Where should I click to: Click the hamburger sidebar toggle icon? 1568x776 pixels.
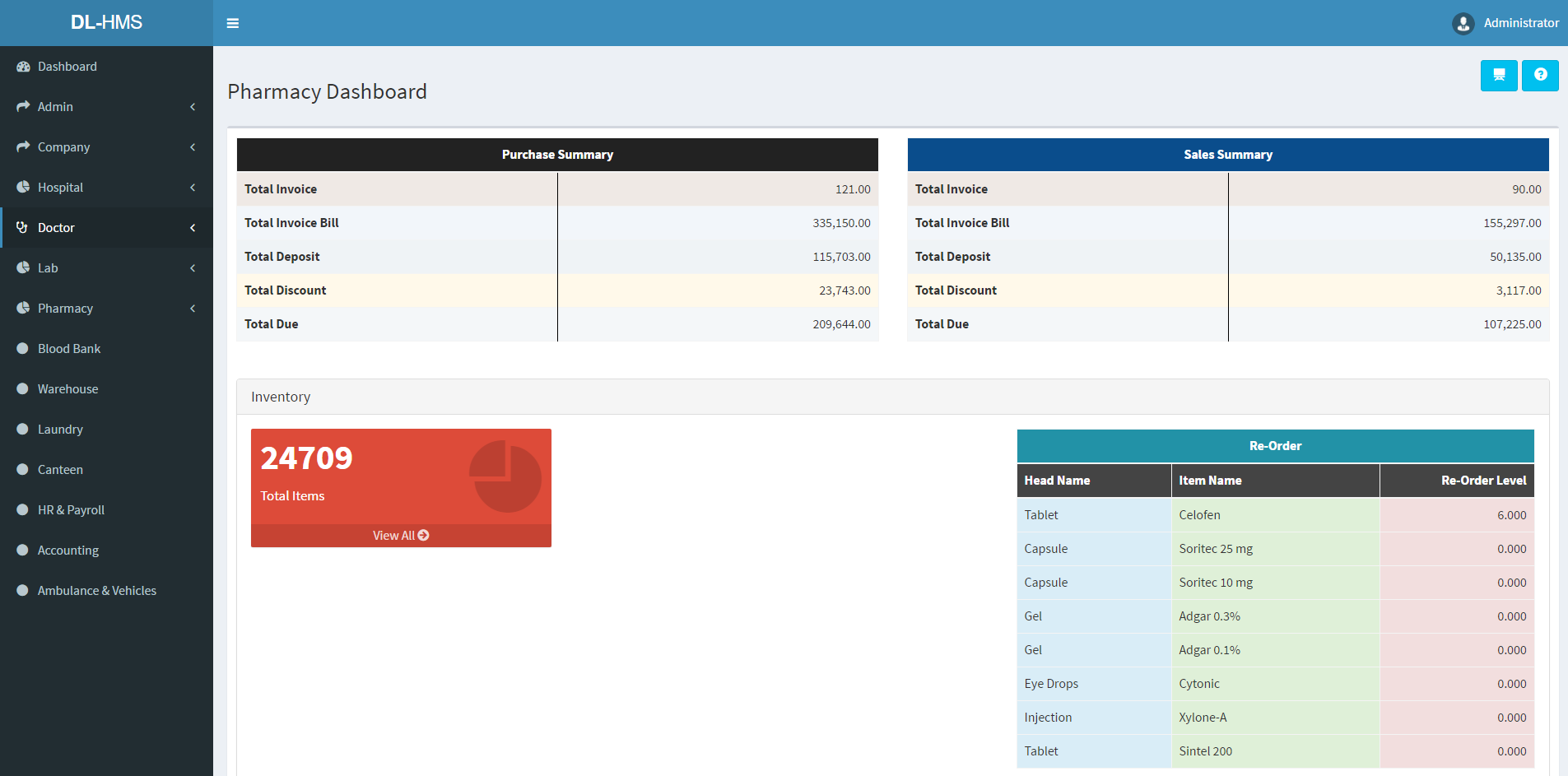coord(233,23)
